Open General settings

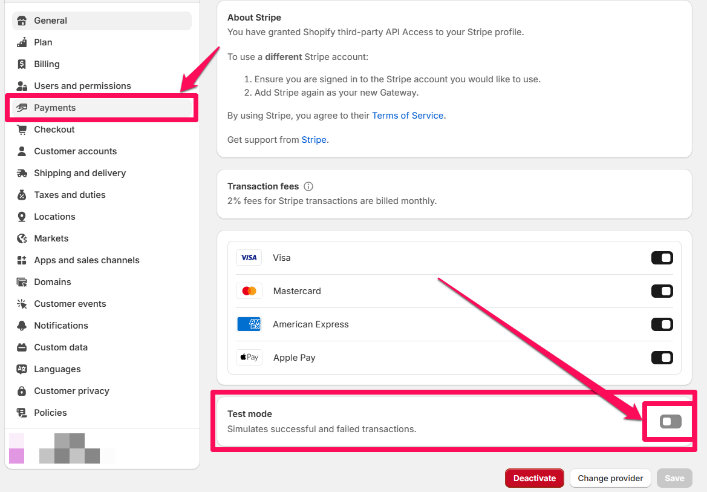click(x=102, y=21)
